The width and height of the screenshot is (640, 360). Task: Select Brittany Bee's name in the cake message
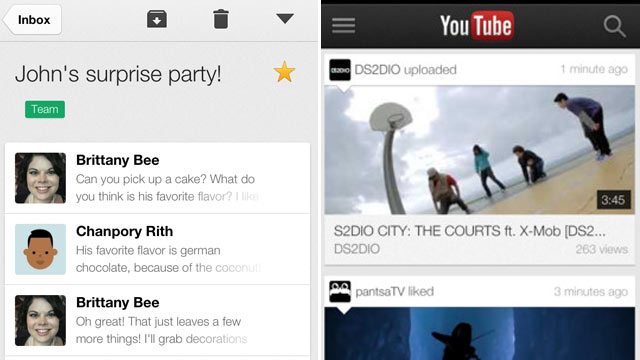118,160
